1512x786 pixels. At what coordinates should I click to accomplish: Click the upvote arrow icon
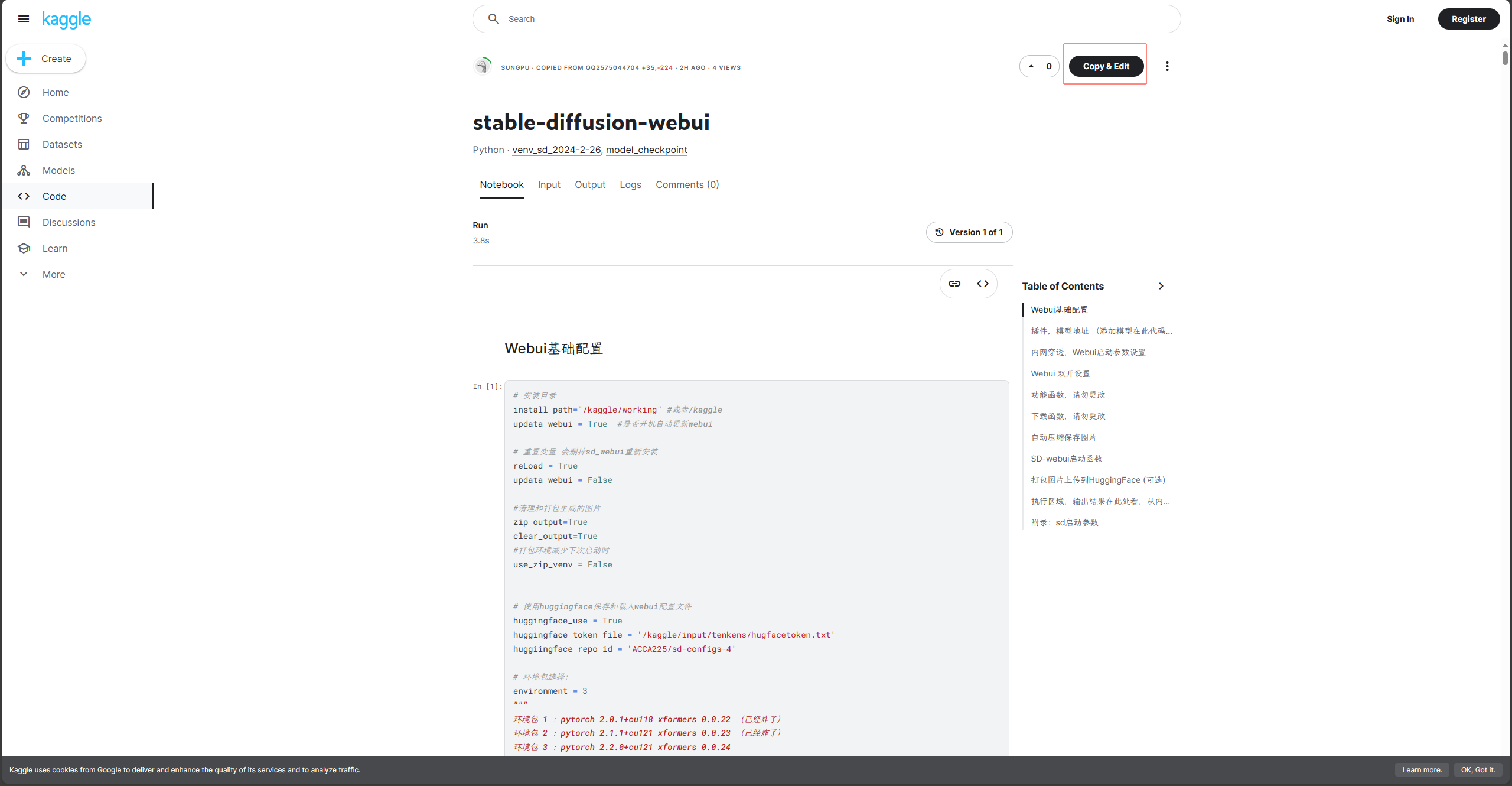coord(1031,66)
